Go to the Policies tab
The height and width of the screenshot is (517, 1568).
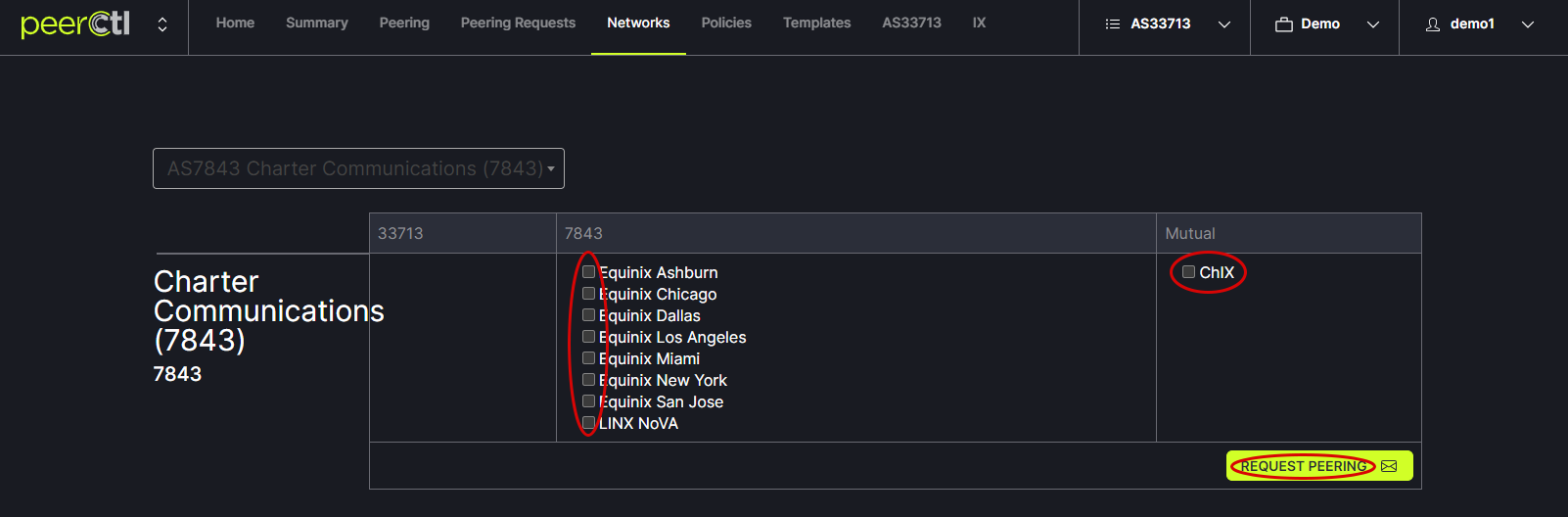click(726, 23)
